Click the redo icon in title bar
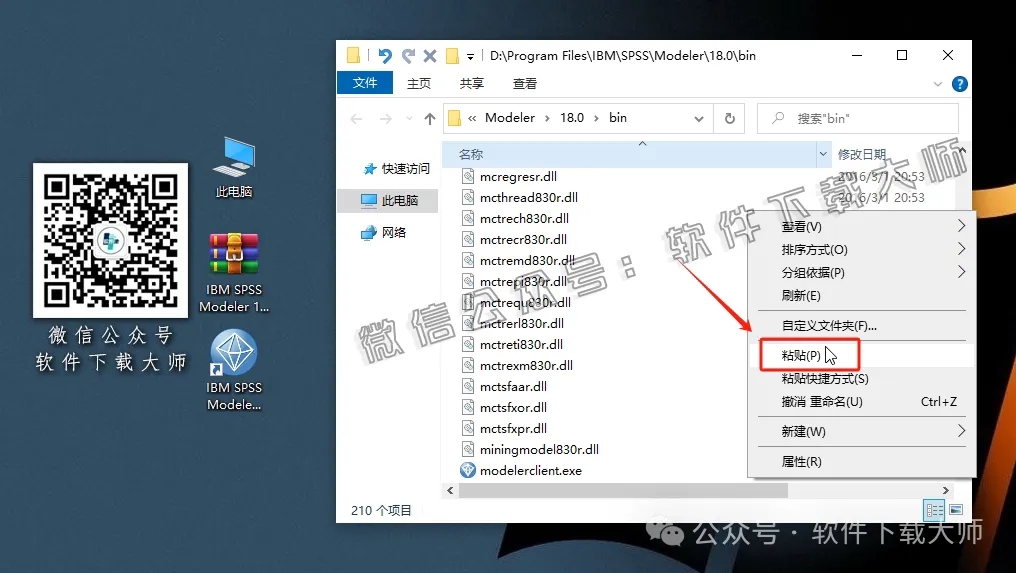Image resolution: width=1016 pixels, height=573 pixels. point(408,56)
